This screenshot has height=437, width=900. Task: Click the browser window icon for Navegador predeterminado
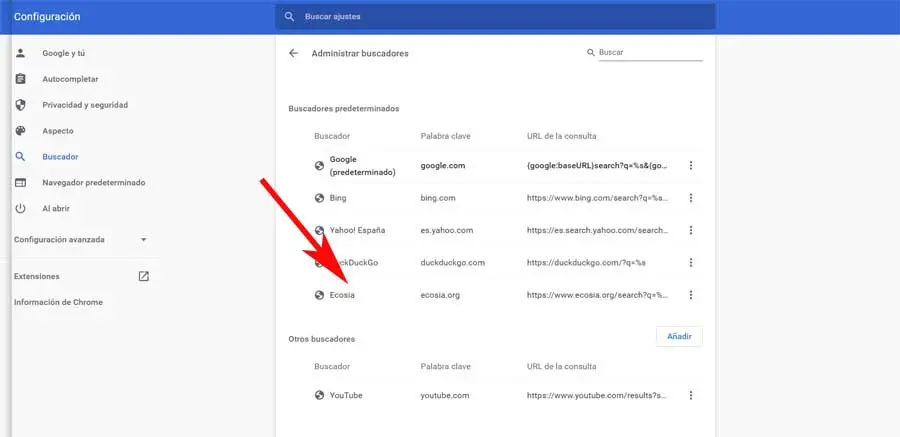click(21, 183)
